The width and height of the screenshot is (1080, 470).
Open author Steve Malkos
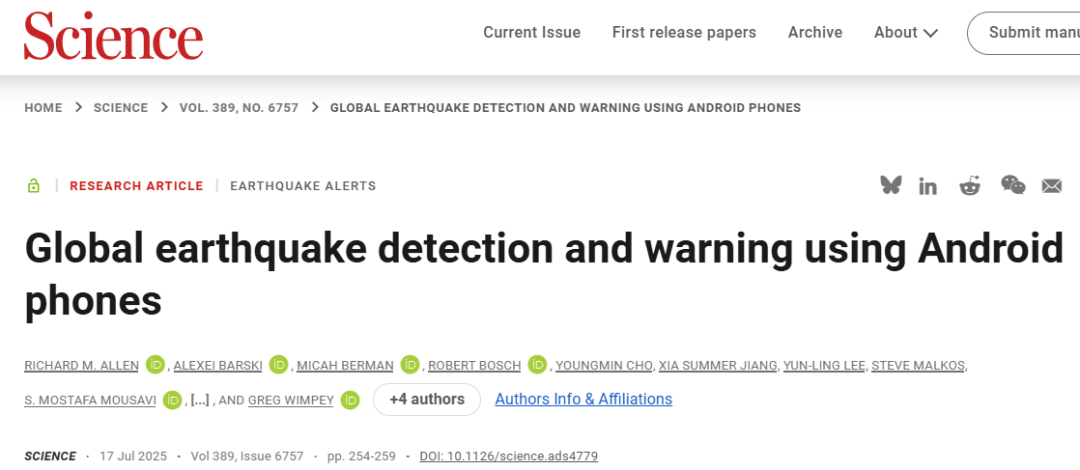click(x=918, y=365)
